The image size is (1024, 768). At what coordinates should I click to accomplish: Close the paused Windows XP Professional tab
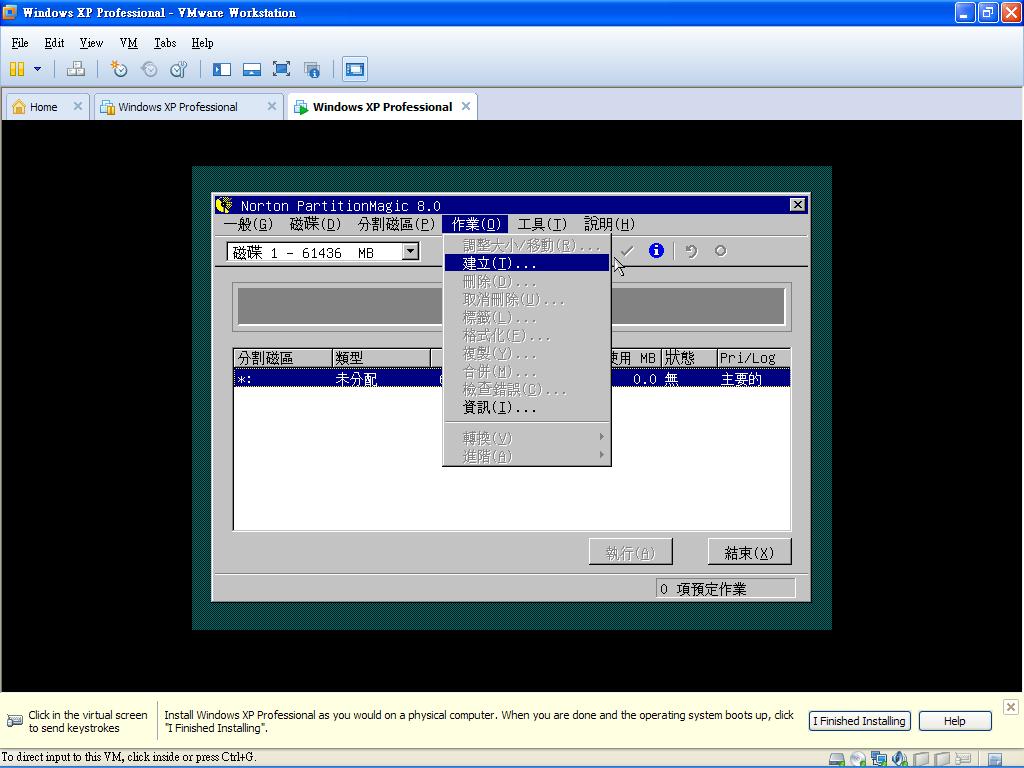click(x=272, y=106)
